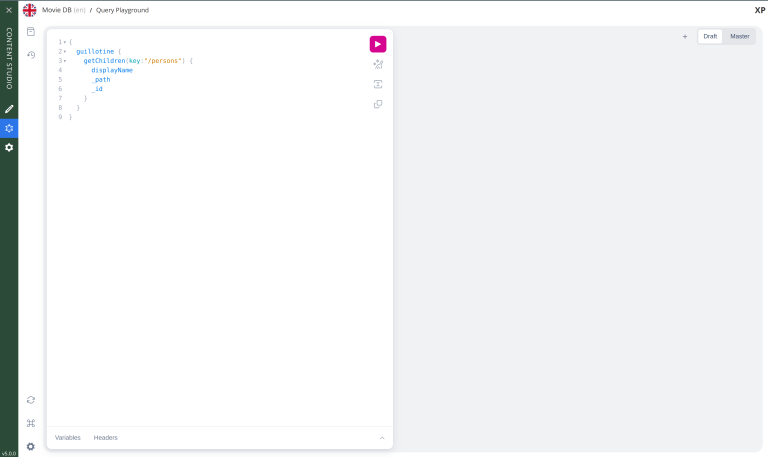768x457 pixels.
Task: Switch to the Master branch
Action: click(x=739, y=36)
